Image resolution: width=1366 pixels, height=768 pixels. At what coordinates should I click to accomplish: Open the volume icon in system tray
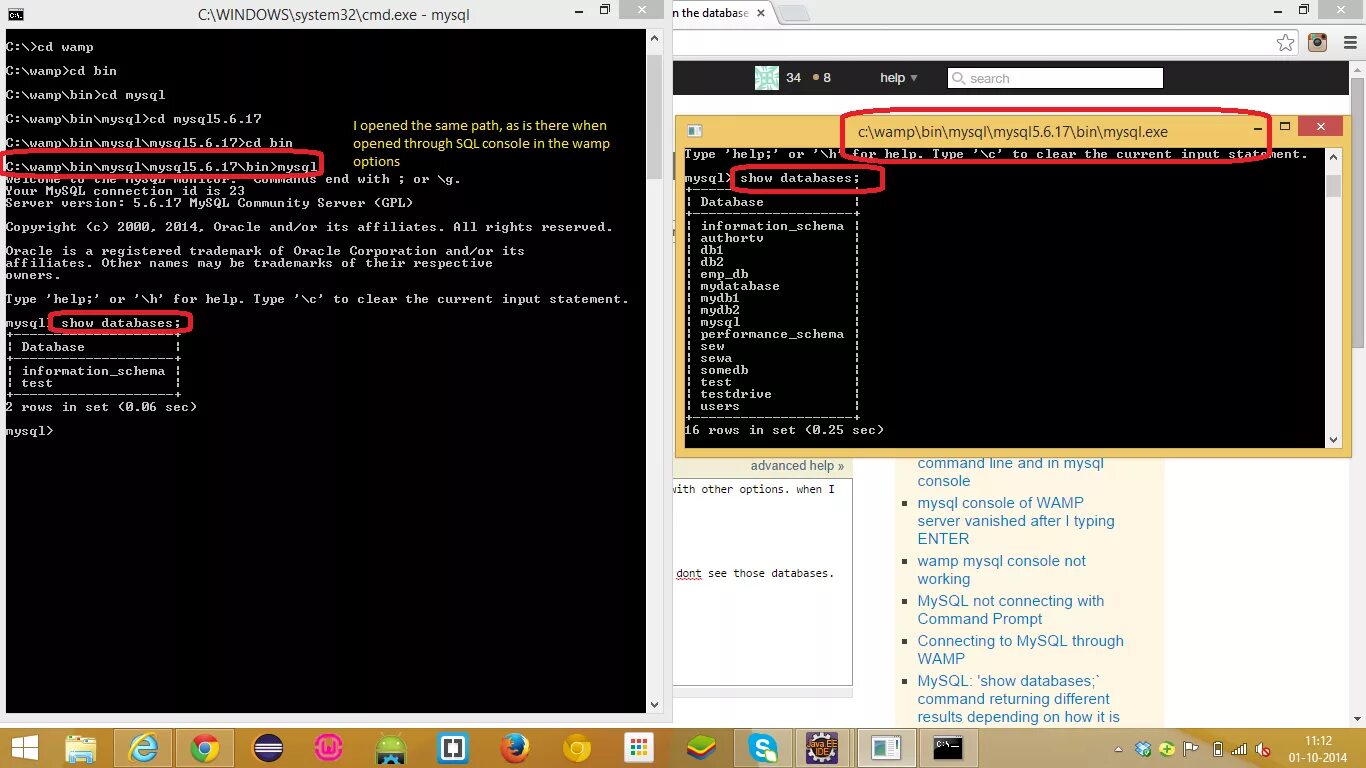1264,749
